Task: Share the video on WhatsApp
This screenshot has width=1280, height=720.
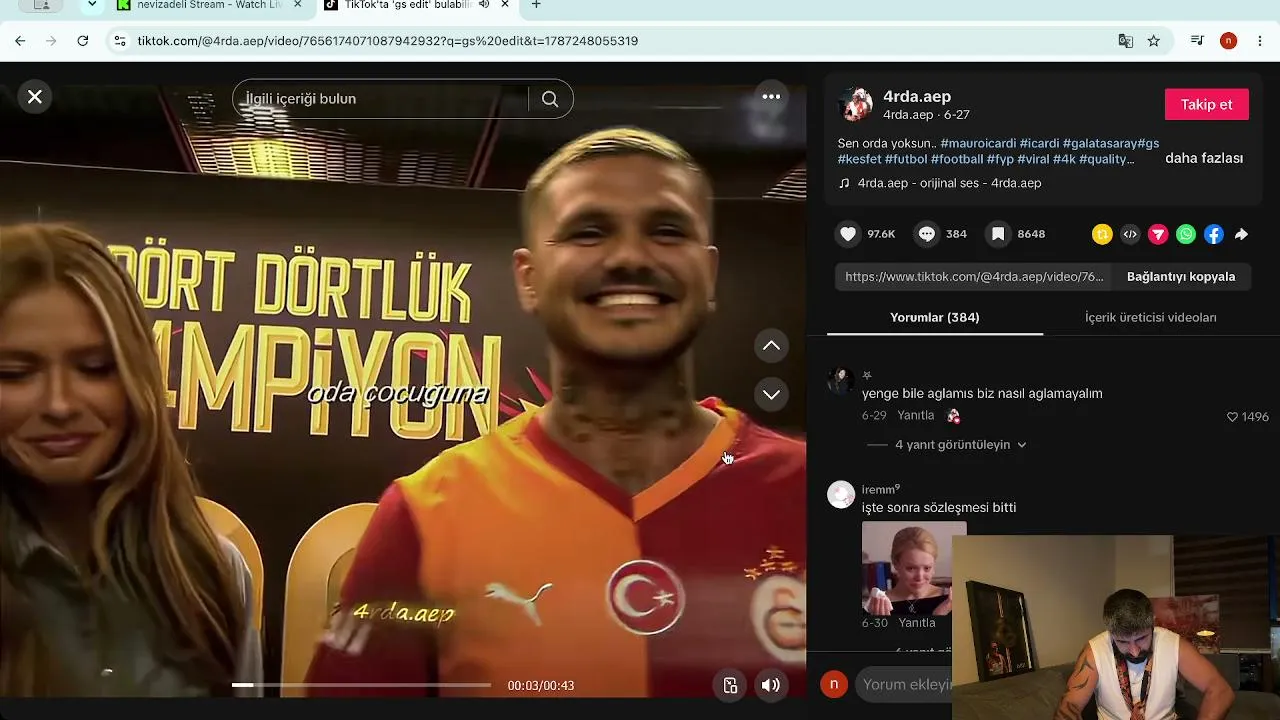Action: (1186, 234)
